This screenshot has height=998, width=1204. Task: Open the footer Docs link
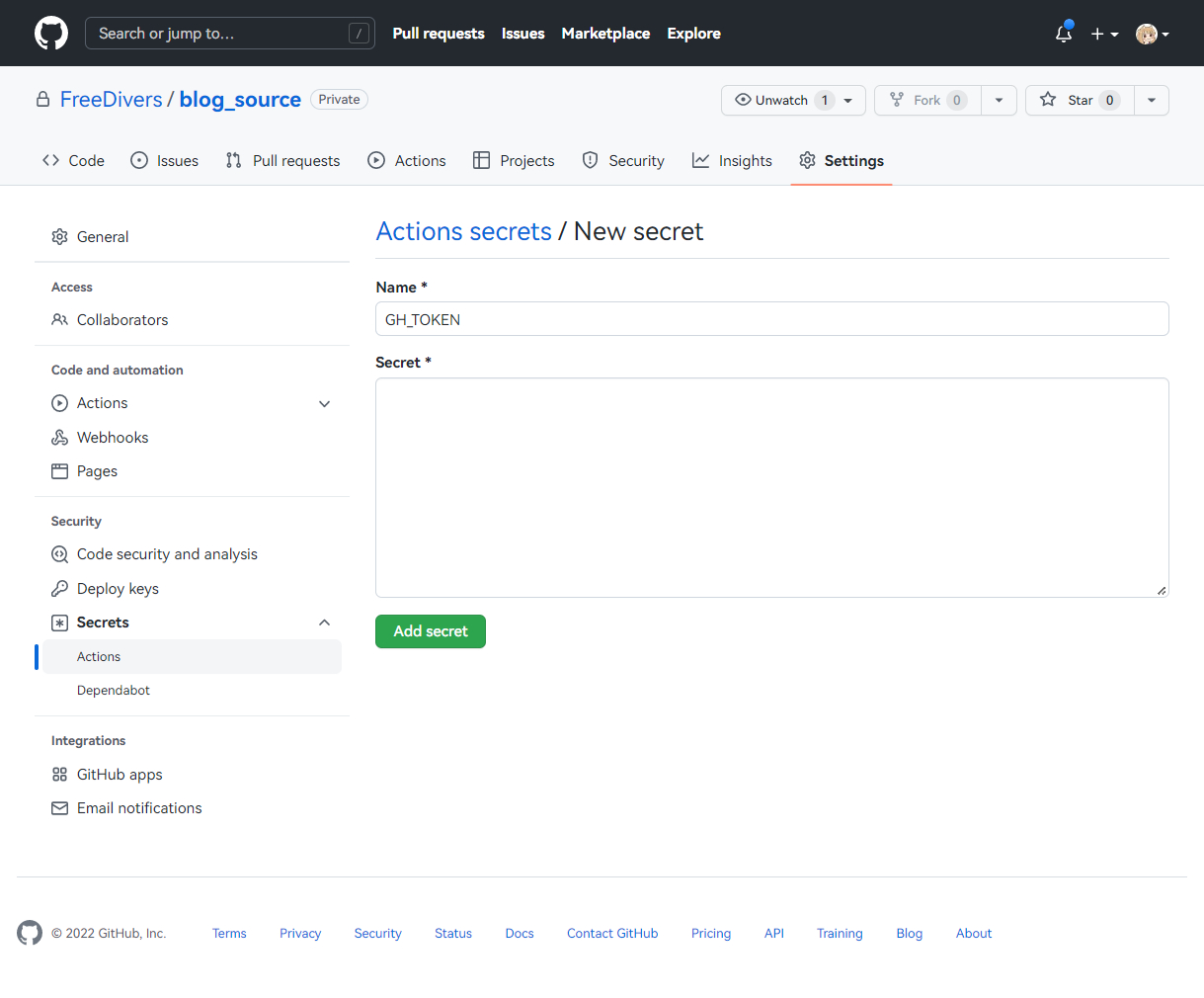point(520,934)
